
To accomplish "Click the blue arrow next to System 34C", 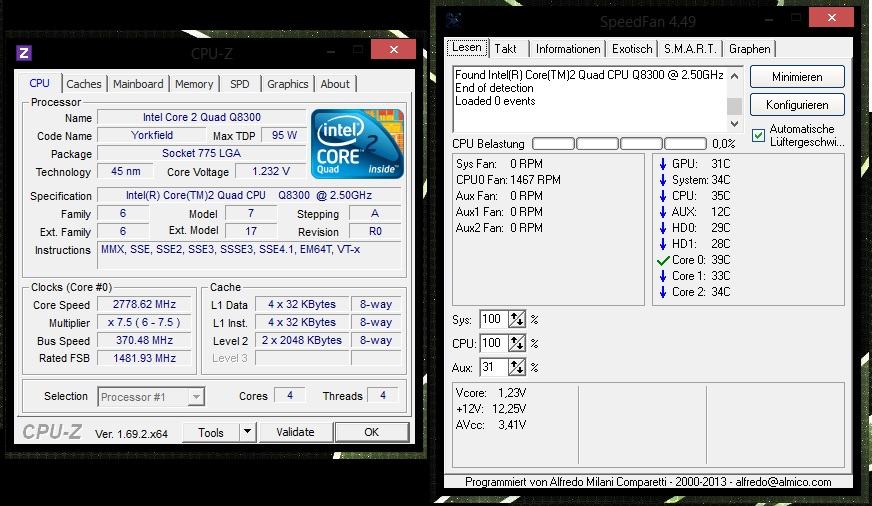I will [663, 180].
